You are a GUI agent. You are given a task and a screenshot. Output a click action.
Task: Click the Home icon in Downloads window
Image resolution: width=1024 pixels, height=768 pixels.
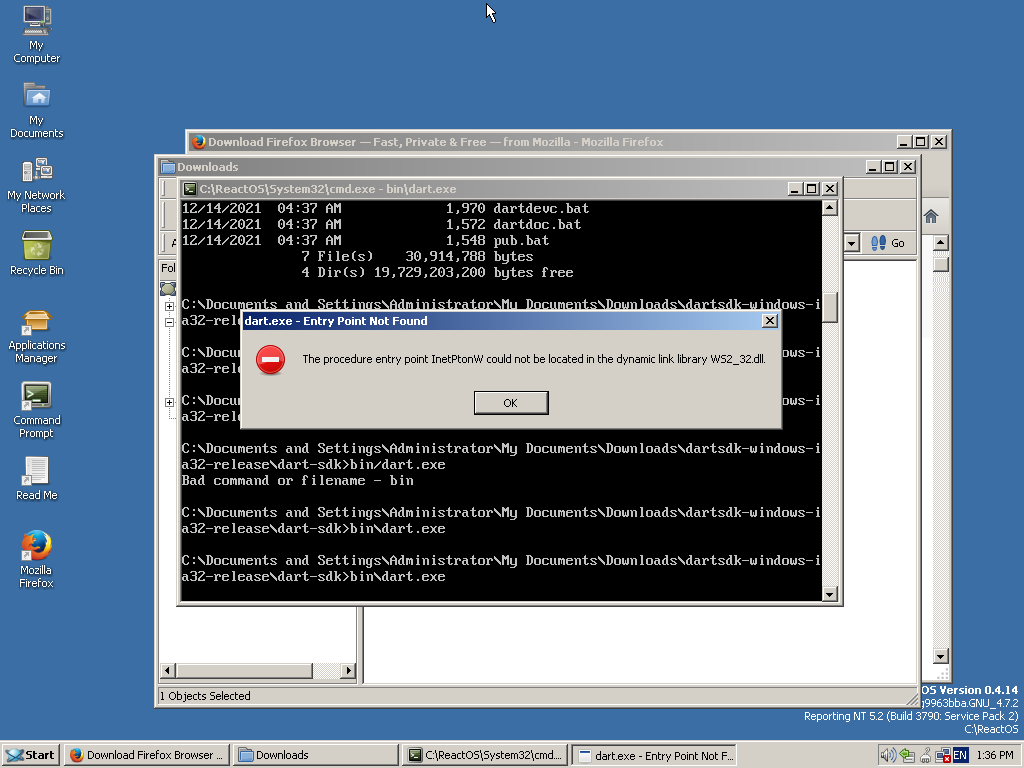point(931,216)
